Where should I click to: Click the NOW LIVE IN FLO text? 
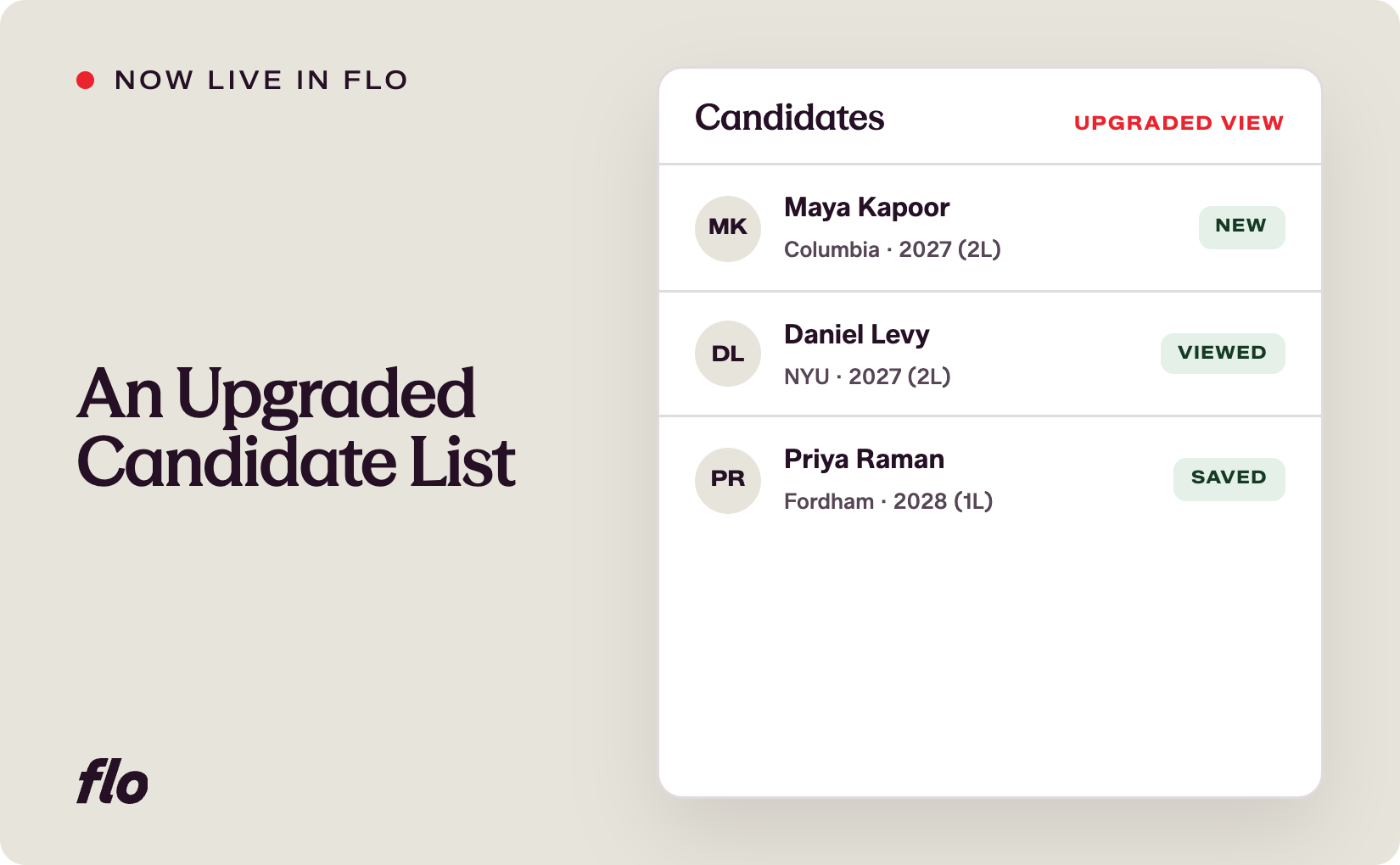pos(261,81)
